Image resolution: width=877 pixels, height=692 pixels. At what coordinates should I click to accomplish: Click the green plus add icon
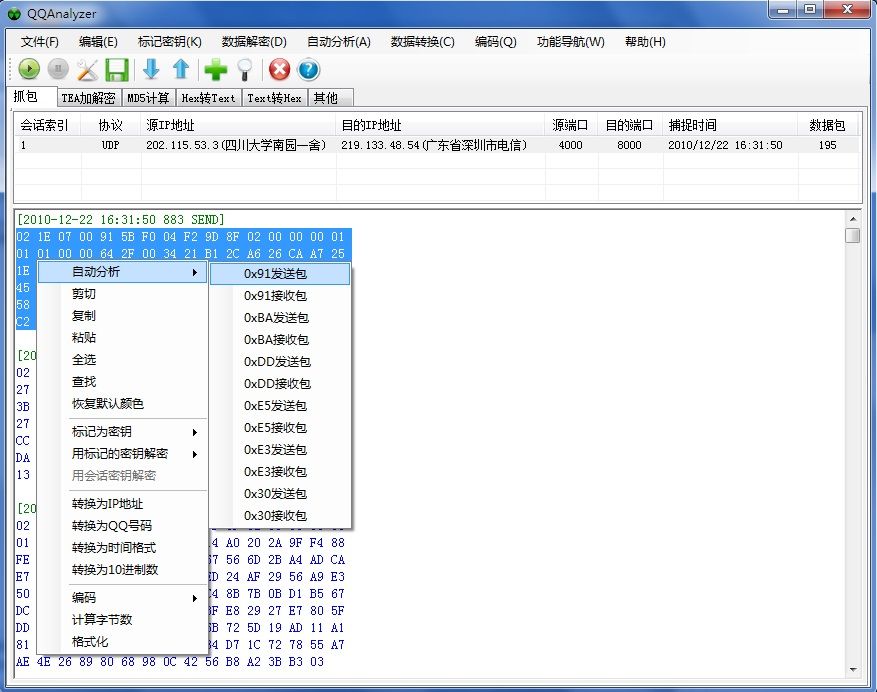point(215,70)
